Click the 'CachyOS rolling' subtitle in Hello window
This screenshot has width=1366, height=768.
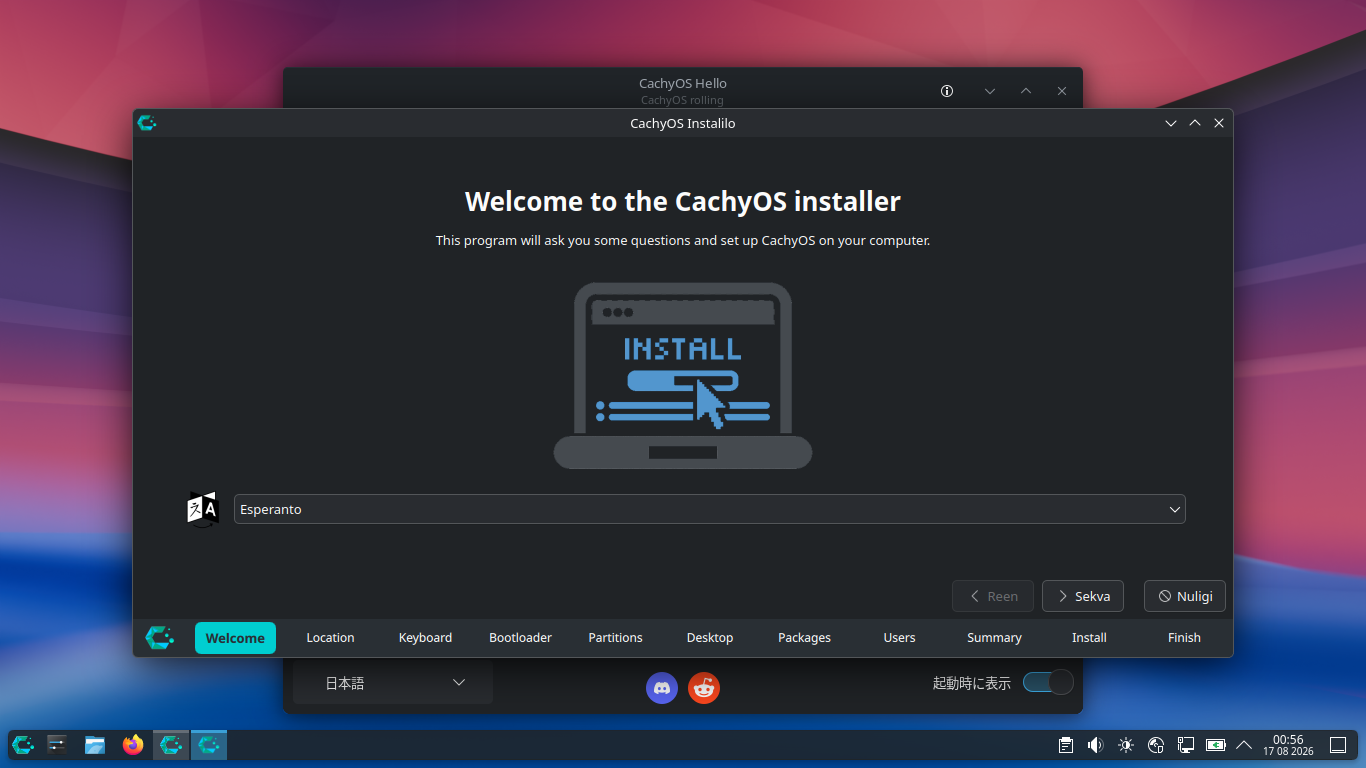point(683,100)
